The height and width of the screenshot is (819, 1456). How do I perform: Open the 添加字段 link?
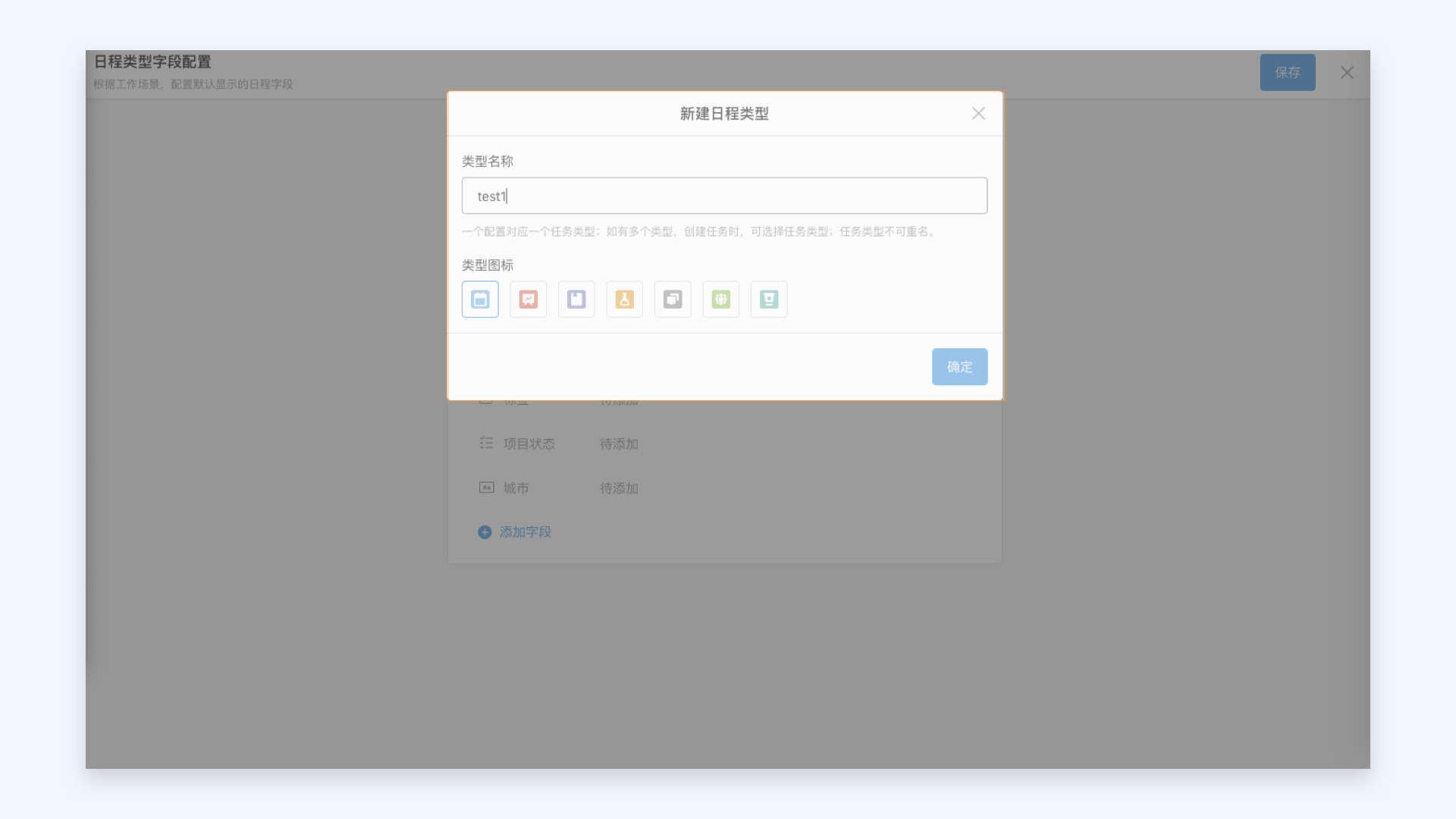(x=525, y=532)
